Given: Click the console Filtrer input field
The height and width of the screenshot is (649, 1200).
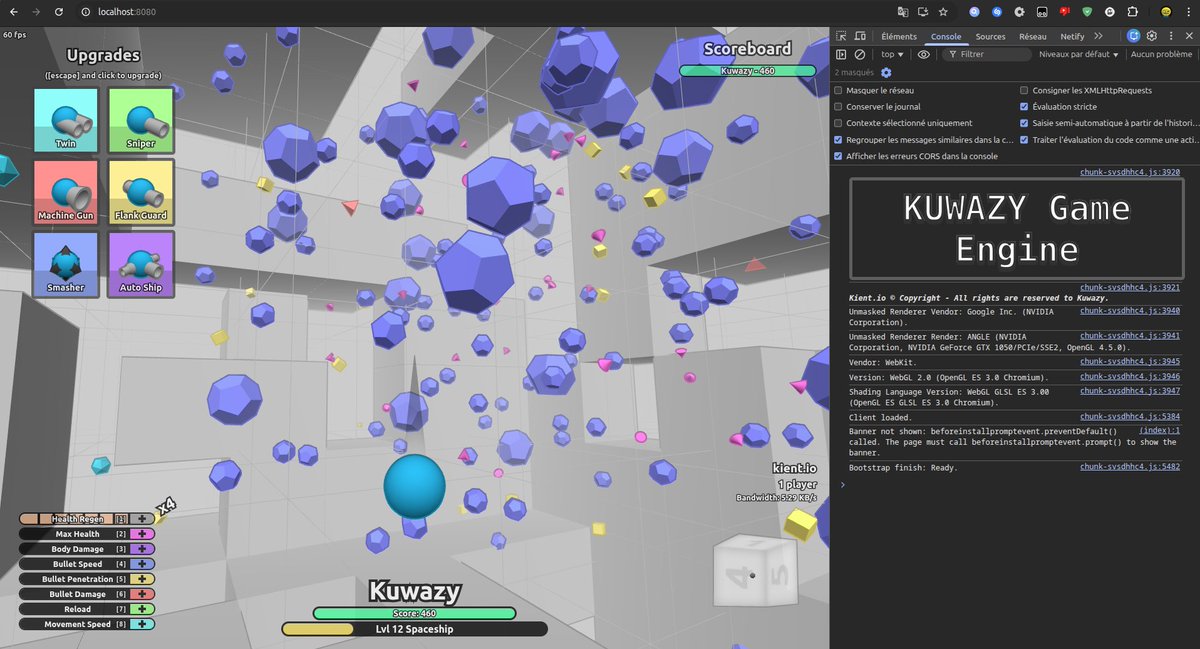Looking at the screenshot, I should (986, 54).
